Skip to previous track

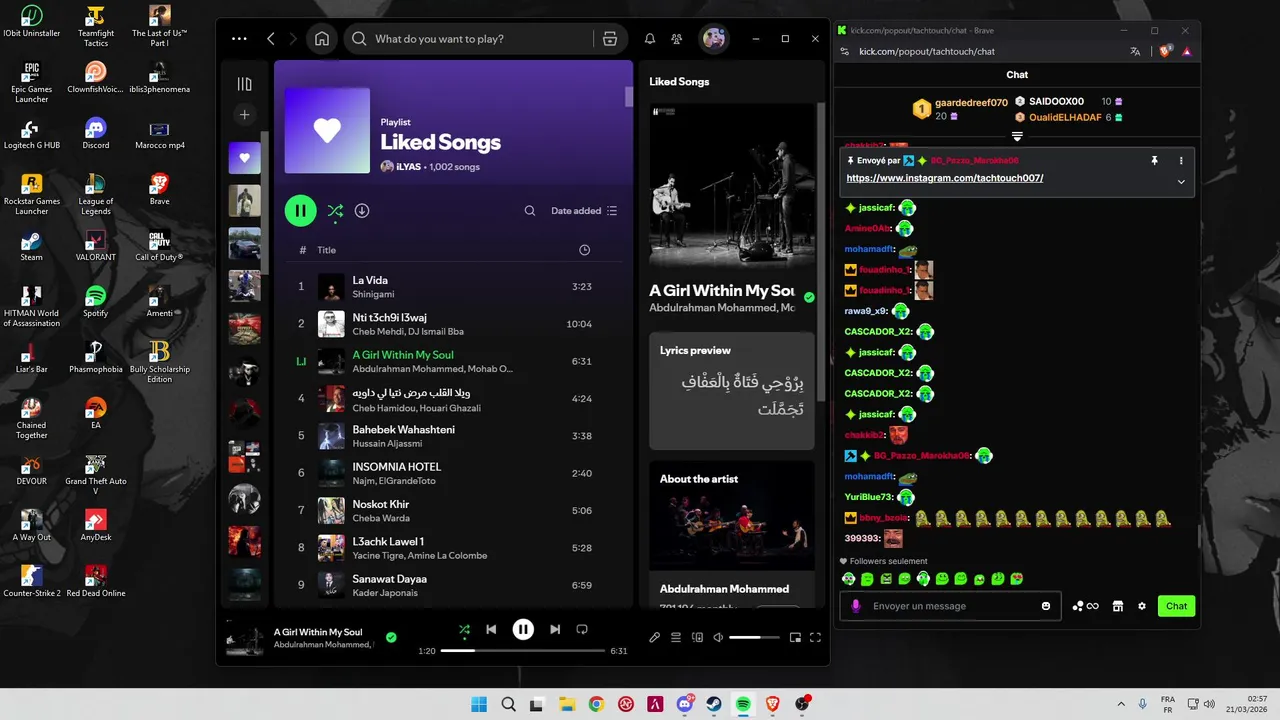tap(491, 630)
